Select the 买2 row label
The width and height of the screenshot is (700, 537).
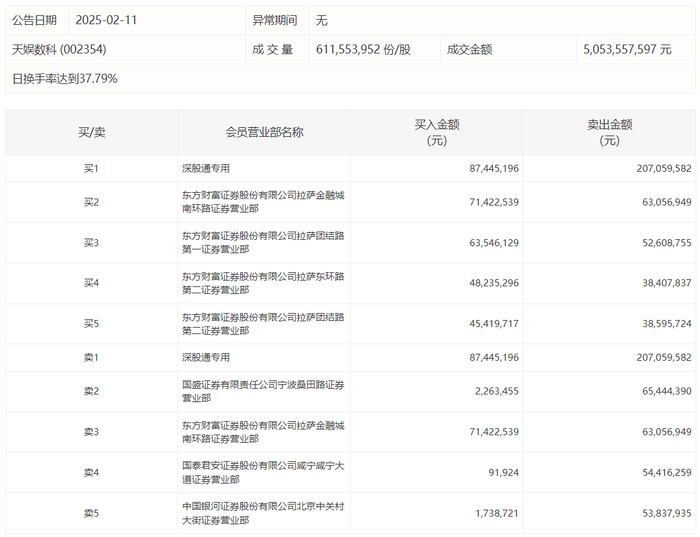[x=92, y=202]
